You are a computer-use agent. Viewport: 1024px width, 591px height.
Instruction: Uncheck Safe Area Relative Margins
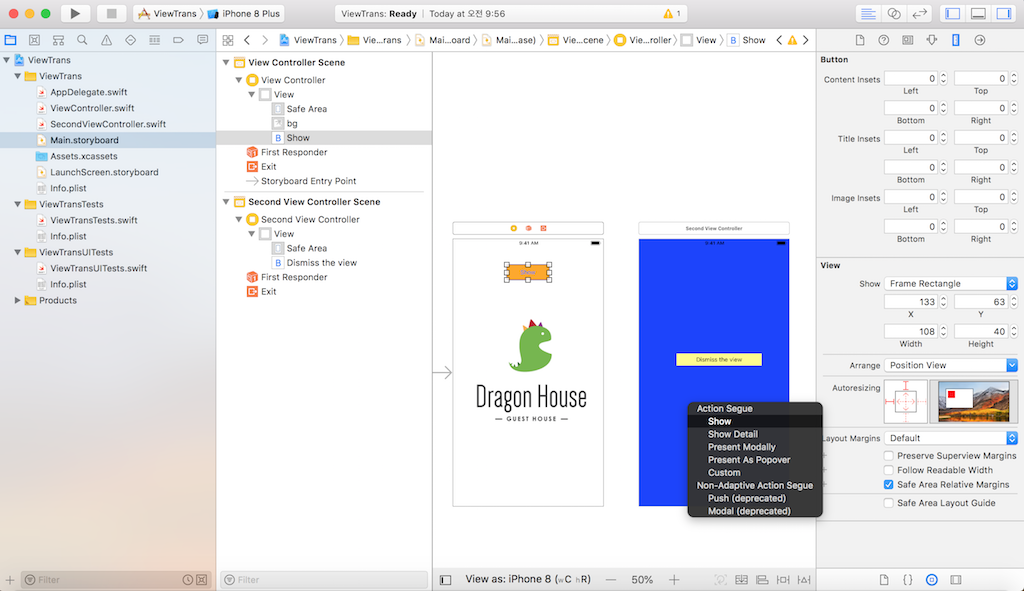pyautogui.click(x=888, y=485)
